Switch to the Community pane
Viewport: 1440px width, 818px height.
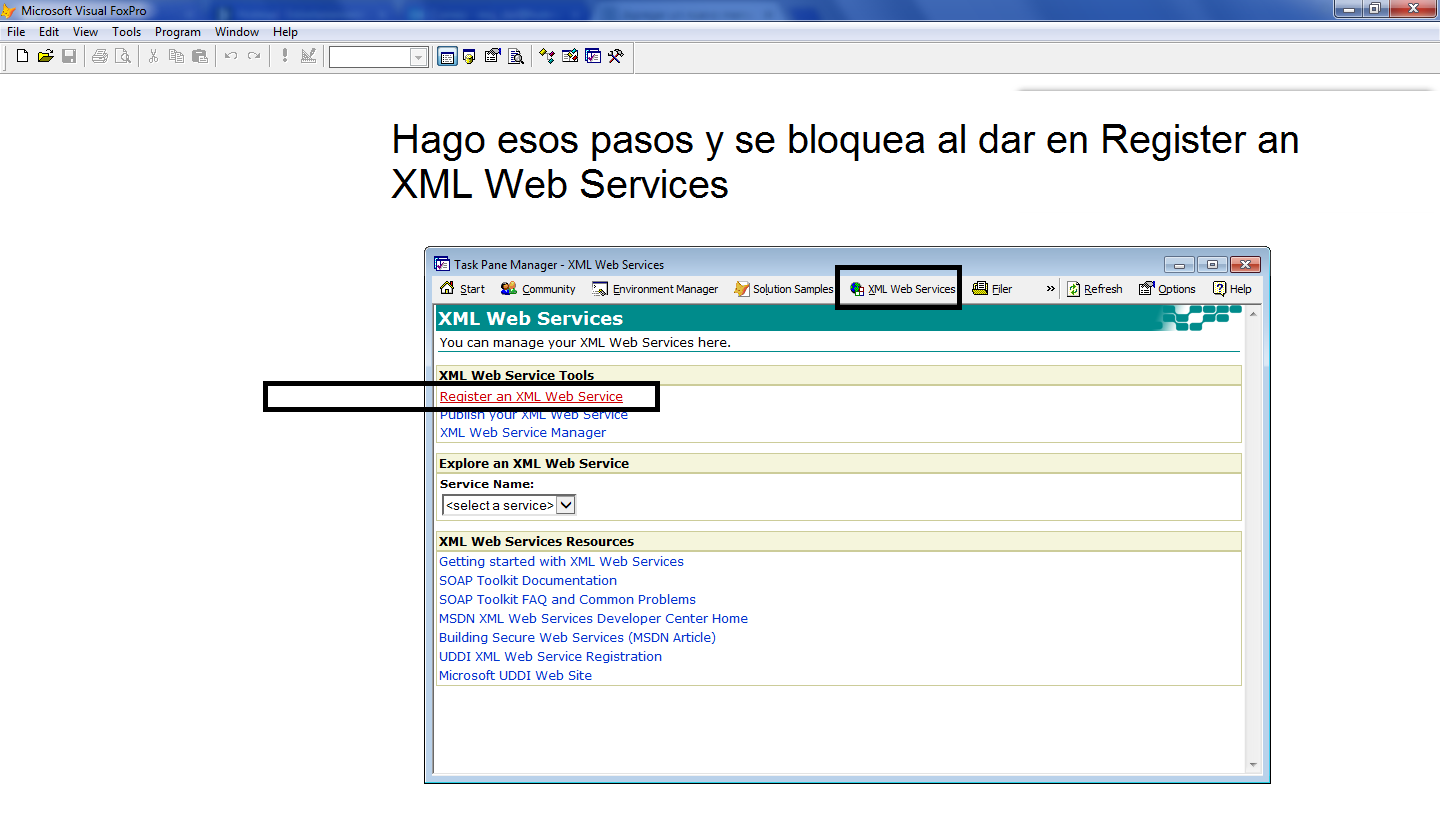[539, 289]
